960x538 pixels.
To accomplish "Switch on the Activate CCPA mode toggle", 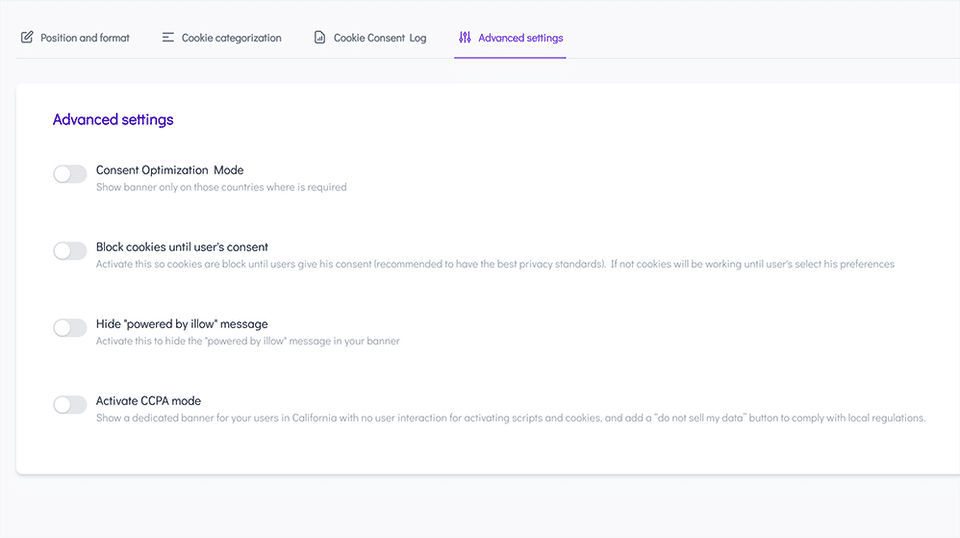I will (70, 405).
